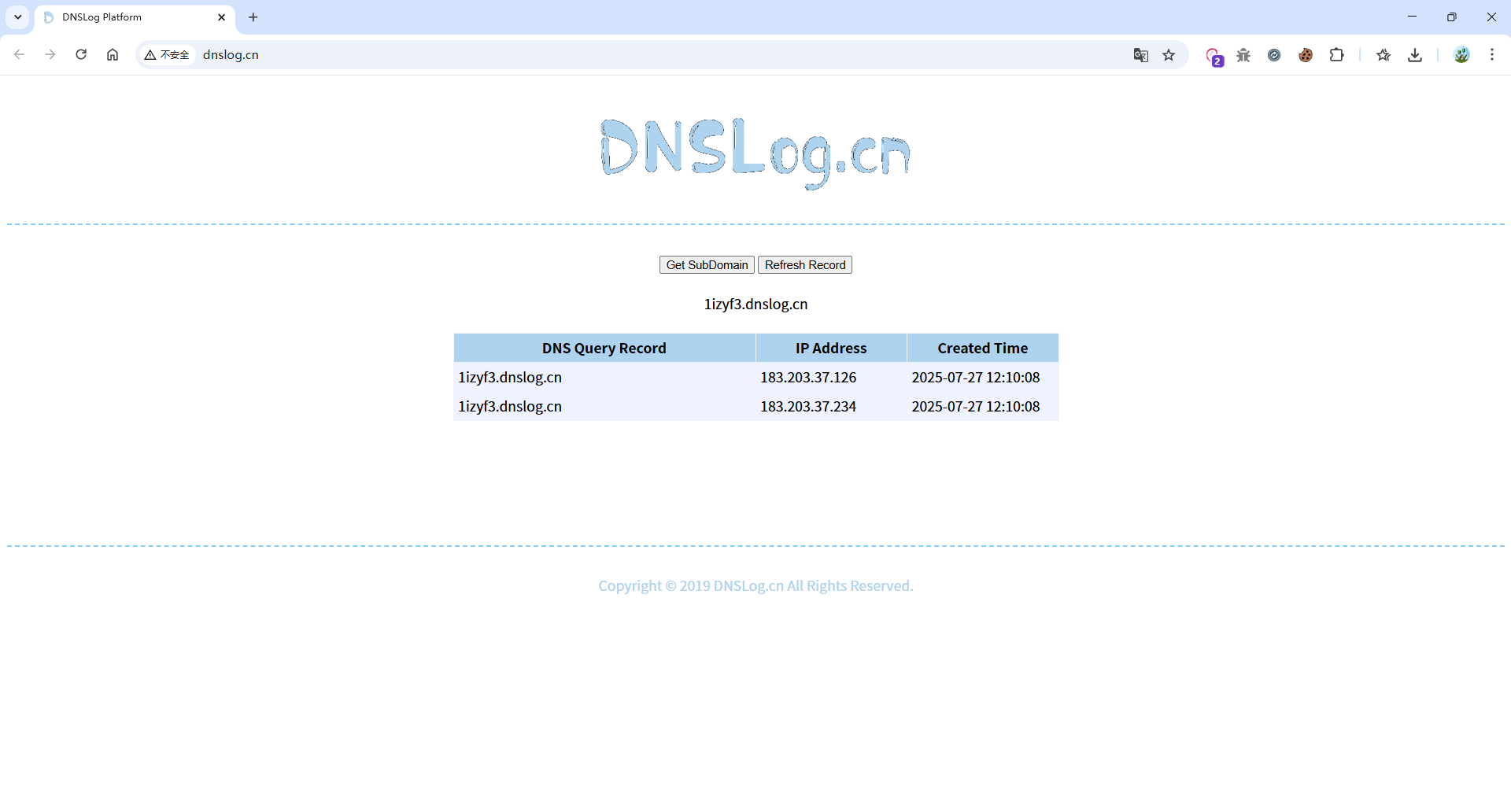Click the IP Address column header
The height and width of the screenshot is (812, 1511).
tap(831, 348)
